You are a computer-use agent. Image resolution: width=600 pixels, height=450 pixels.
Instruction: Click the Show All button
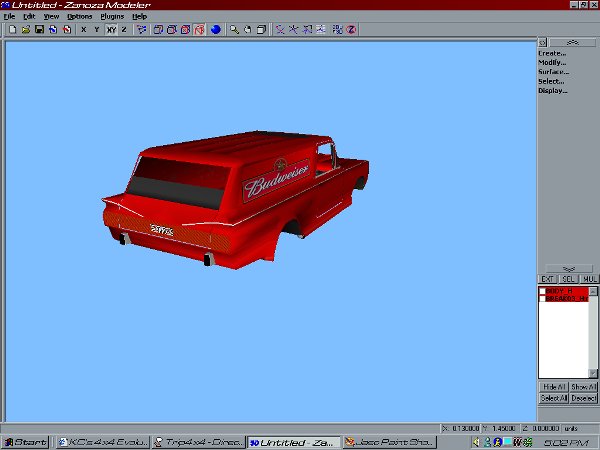(583, 387)
